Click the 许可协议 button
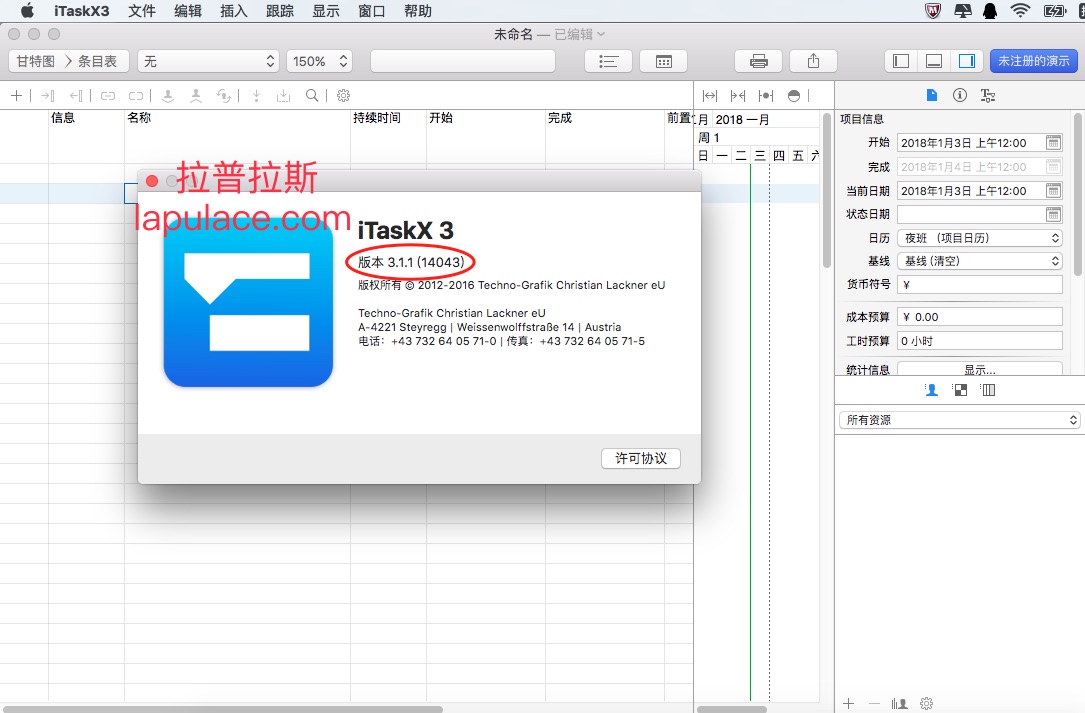1085x713 pixels. (641, 458)
